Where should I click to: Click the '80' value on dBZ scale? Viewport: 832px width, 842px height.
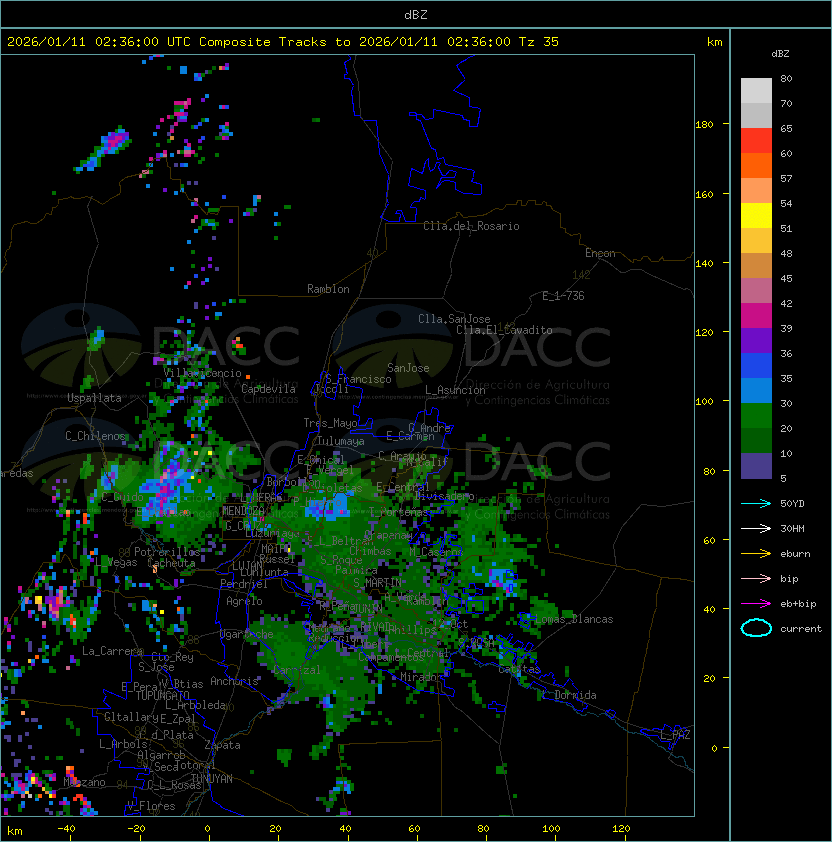(786, 78)
